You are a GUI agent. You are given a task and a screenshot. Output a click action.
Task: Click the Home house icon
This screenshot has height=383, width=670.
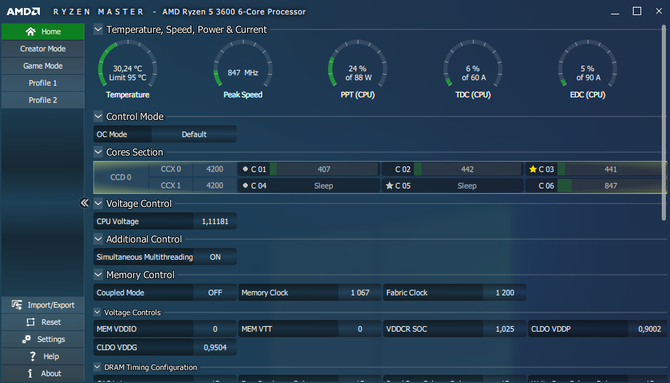point(30,32)
